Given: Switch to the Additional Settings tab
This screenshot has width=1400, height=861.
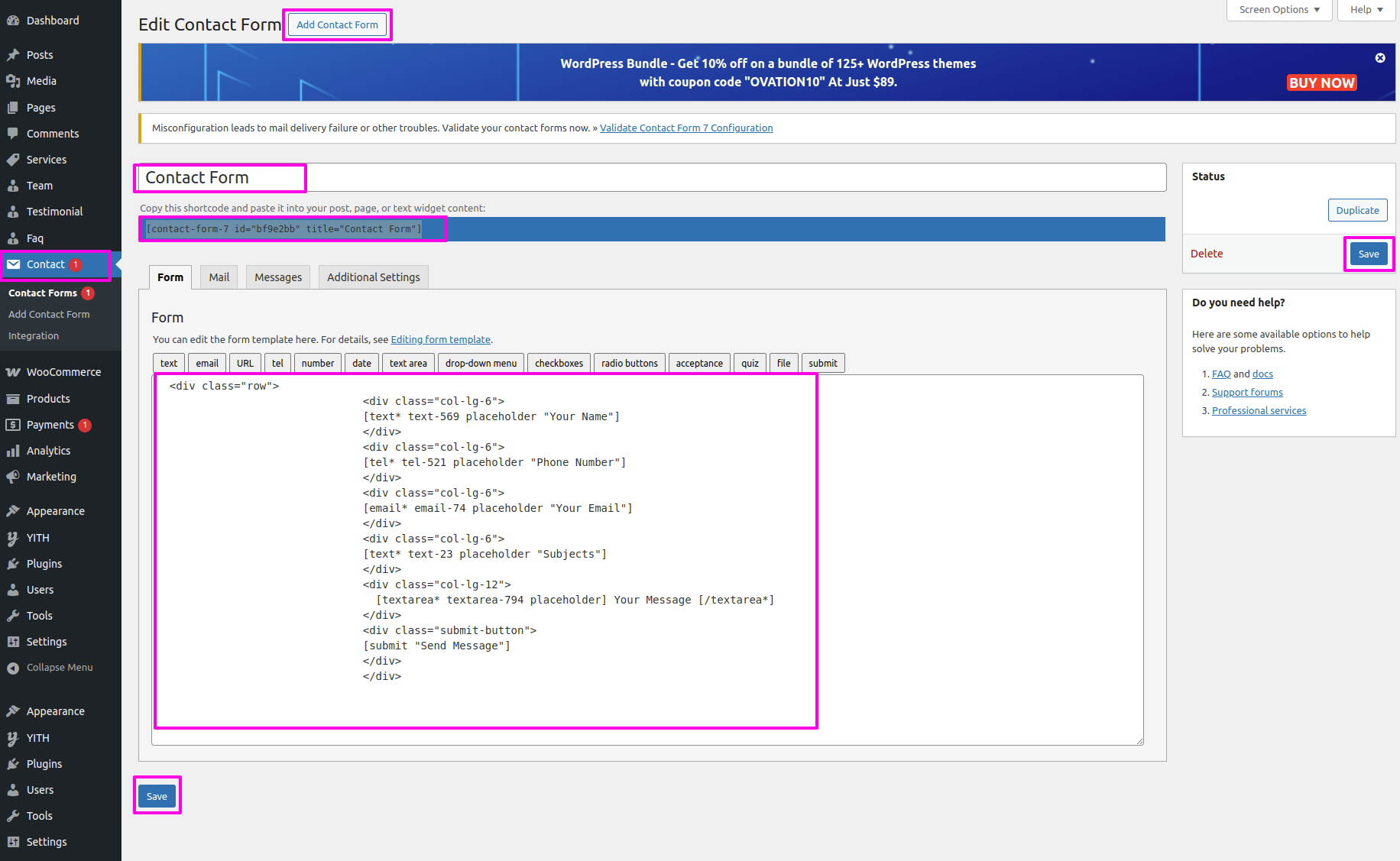Looking at the screenshot, I should (x=373, y=277).
